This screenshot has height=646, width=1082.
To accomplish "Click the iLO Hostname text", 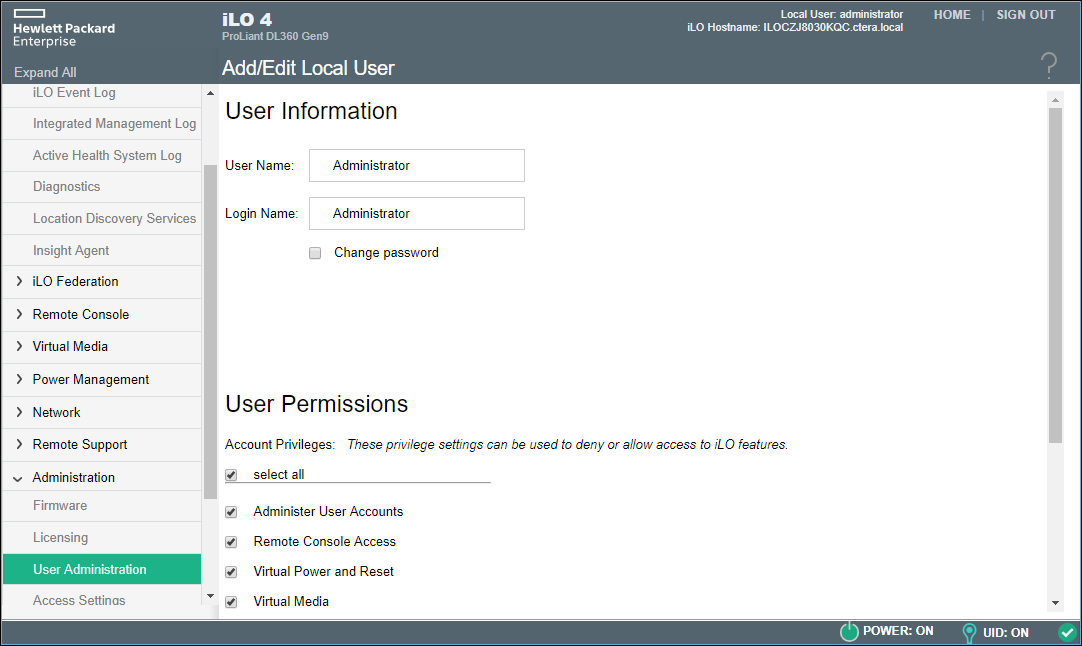I will click(794, 28).
